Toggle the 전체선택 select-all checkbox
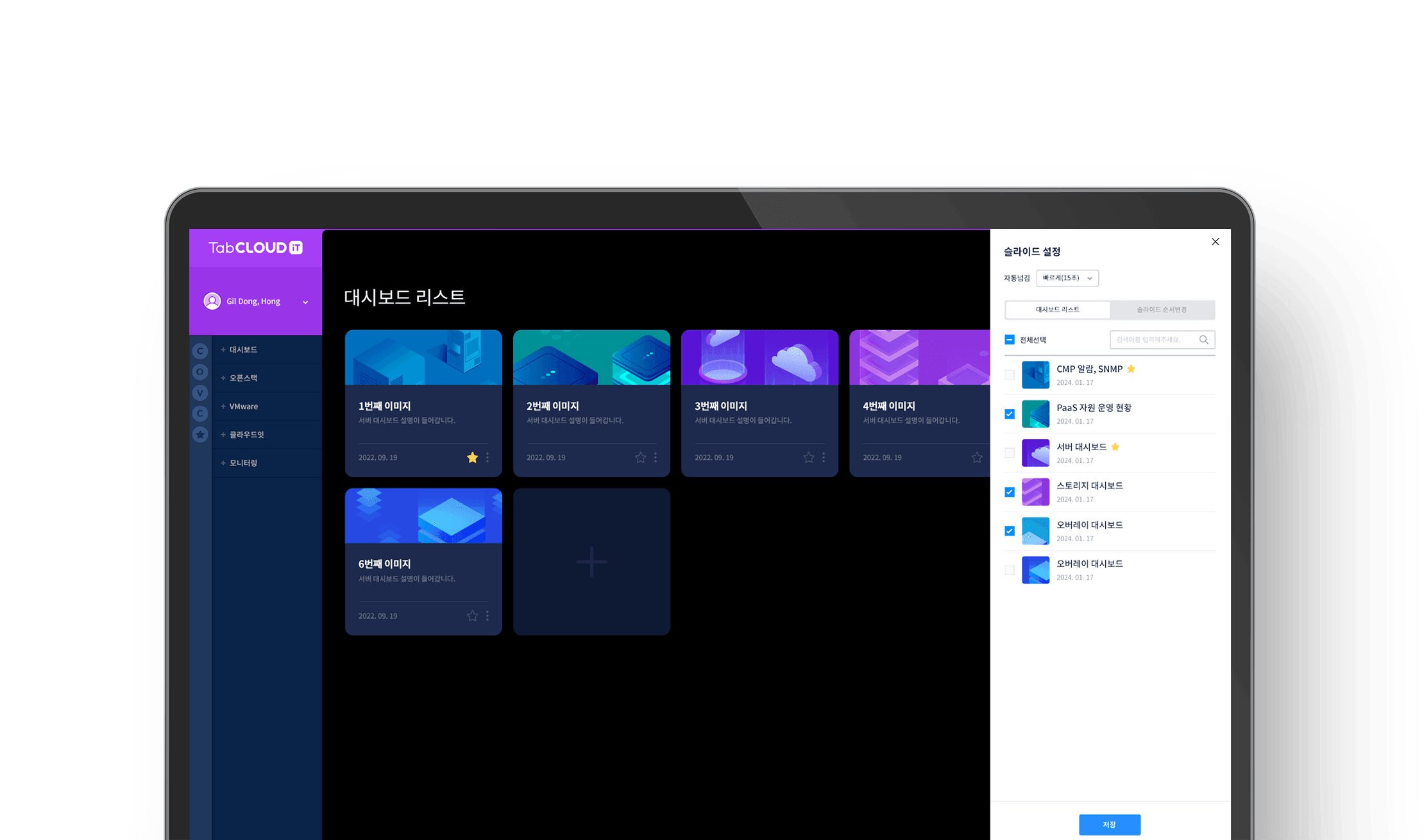This screenshot has width=1424, height=840. click(1010, 340)
